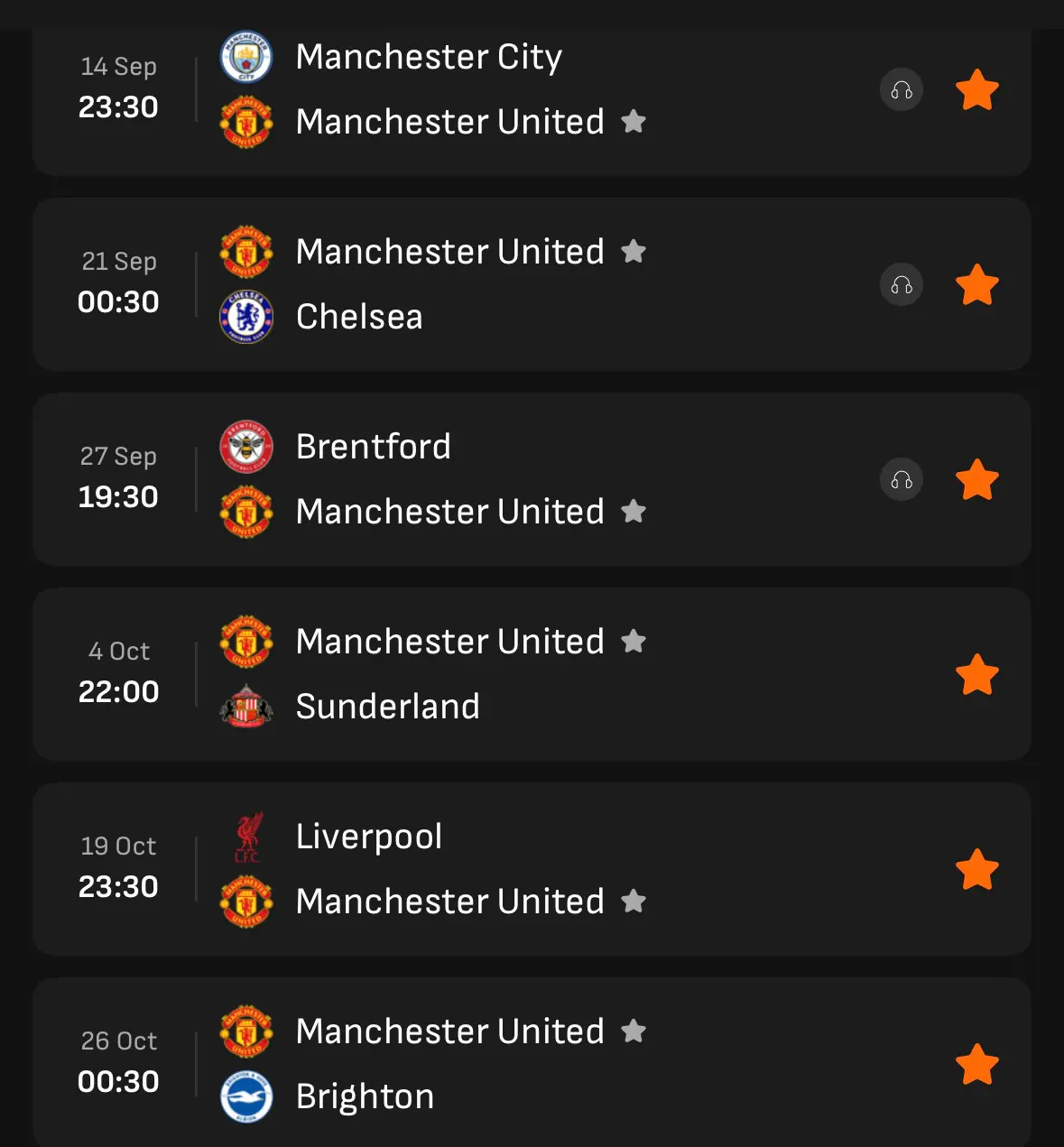Open the 26 Oct 00:30 match time

[x=118, y=1081]
